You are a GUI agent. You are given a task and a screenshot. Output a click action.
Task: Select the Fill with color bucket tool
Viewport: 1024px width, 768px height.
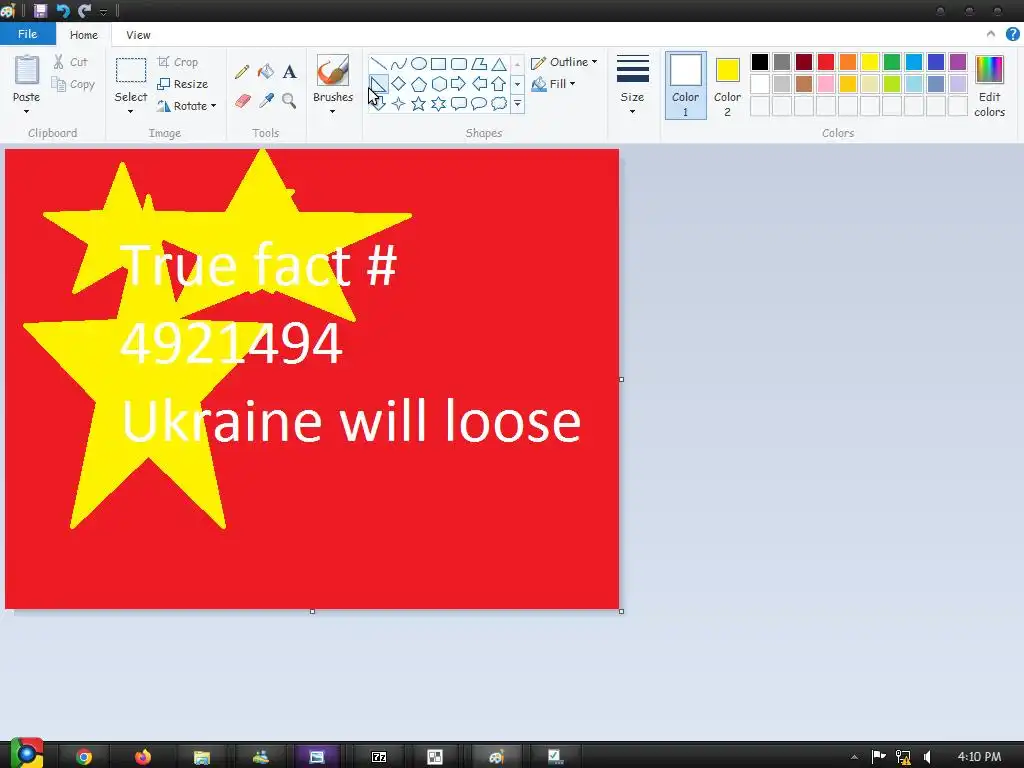pos(266,71)
